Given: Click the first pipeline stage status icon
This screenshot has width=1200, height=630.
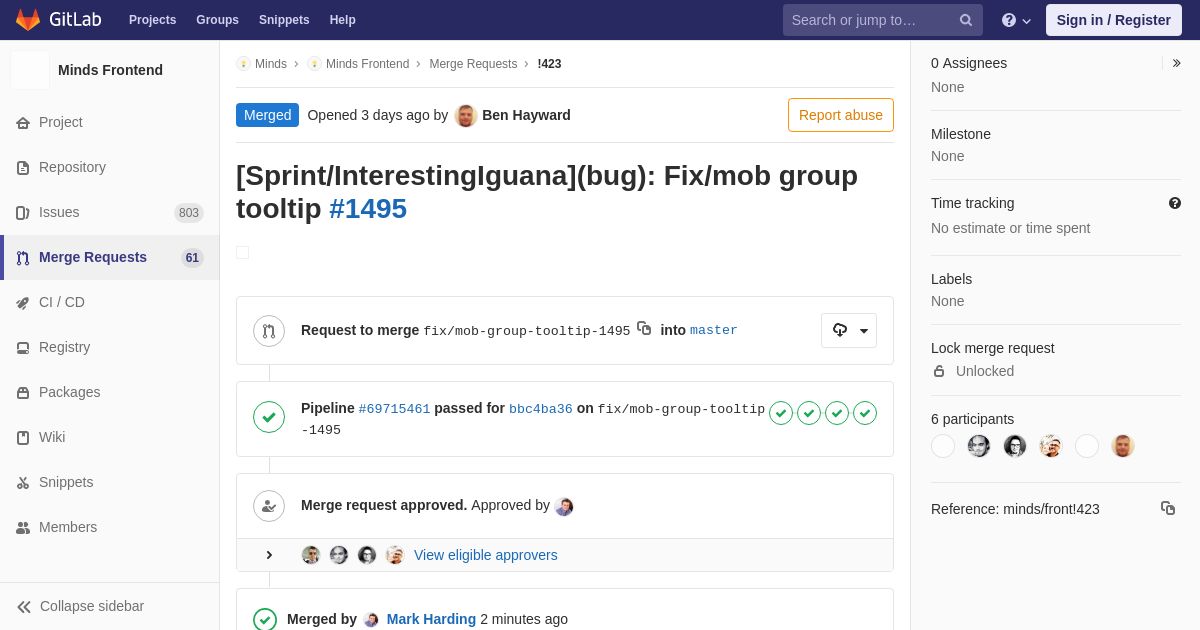Looking at the screenshot, I should pos(781,413).
